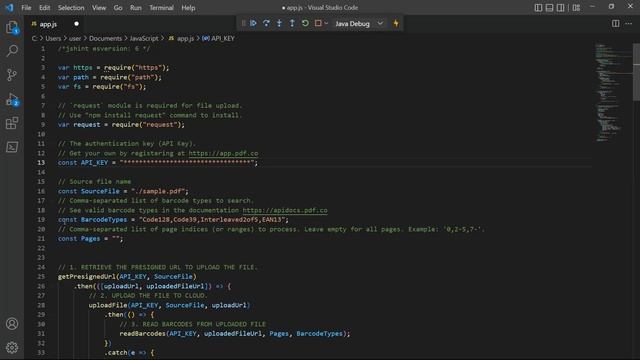
Task: Click the debug Step Over button
Action: (x=266, y=24)
